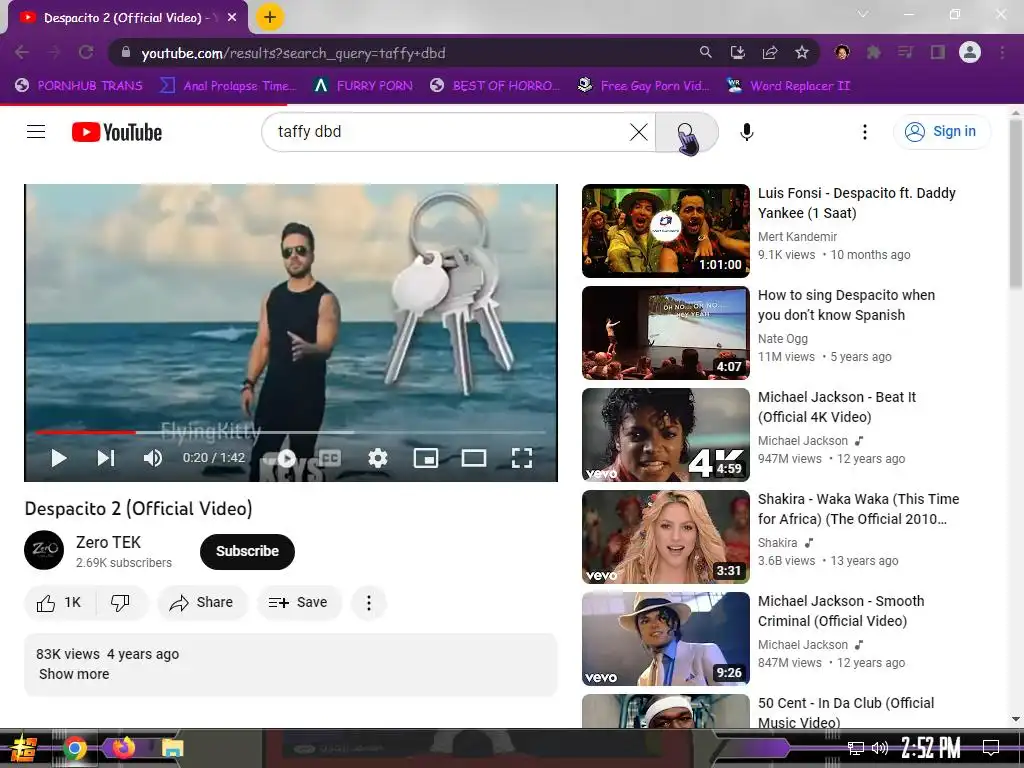1024x768 pixels.
Task: Toggle the browser side panel
Action: [x=937, y=52]
